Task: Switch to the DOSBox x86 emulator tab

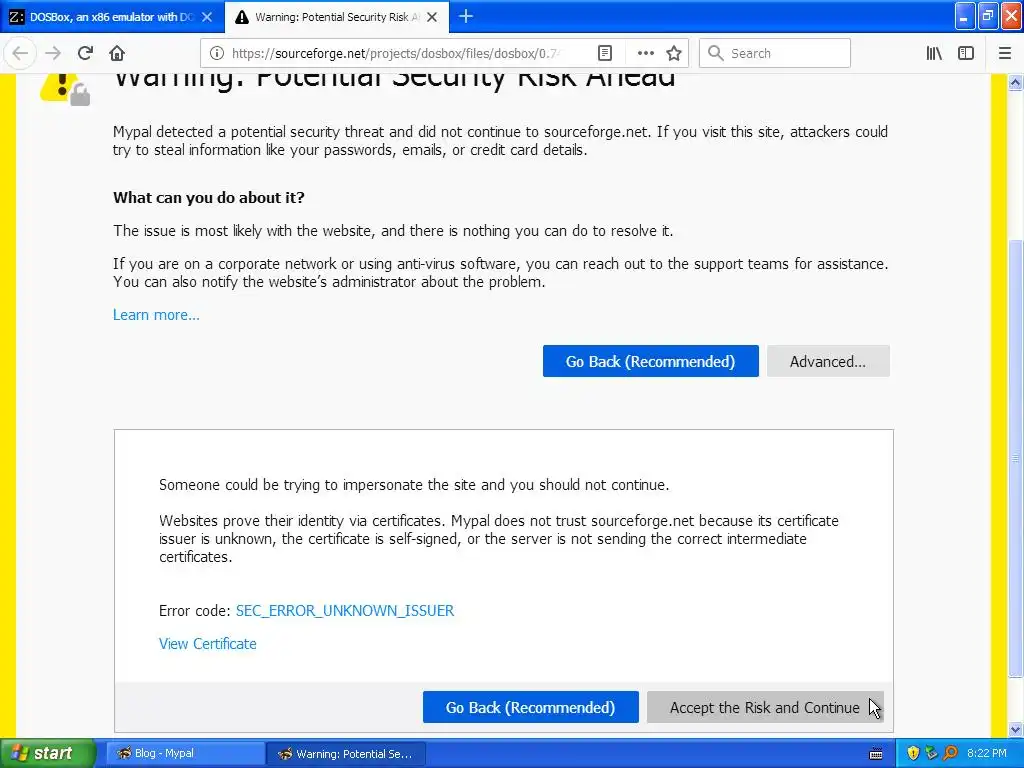Action: pyautogui.click(x=112, y=17)
